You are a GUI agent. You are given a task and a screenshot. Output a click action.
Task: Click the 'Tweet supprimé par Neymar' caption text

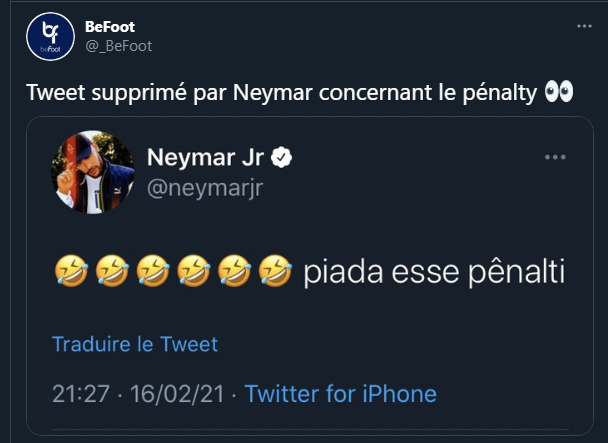281,94
